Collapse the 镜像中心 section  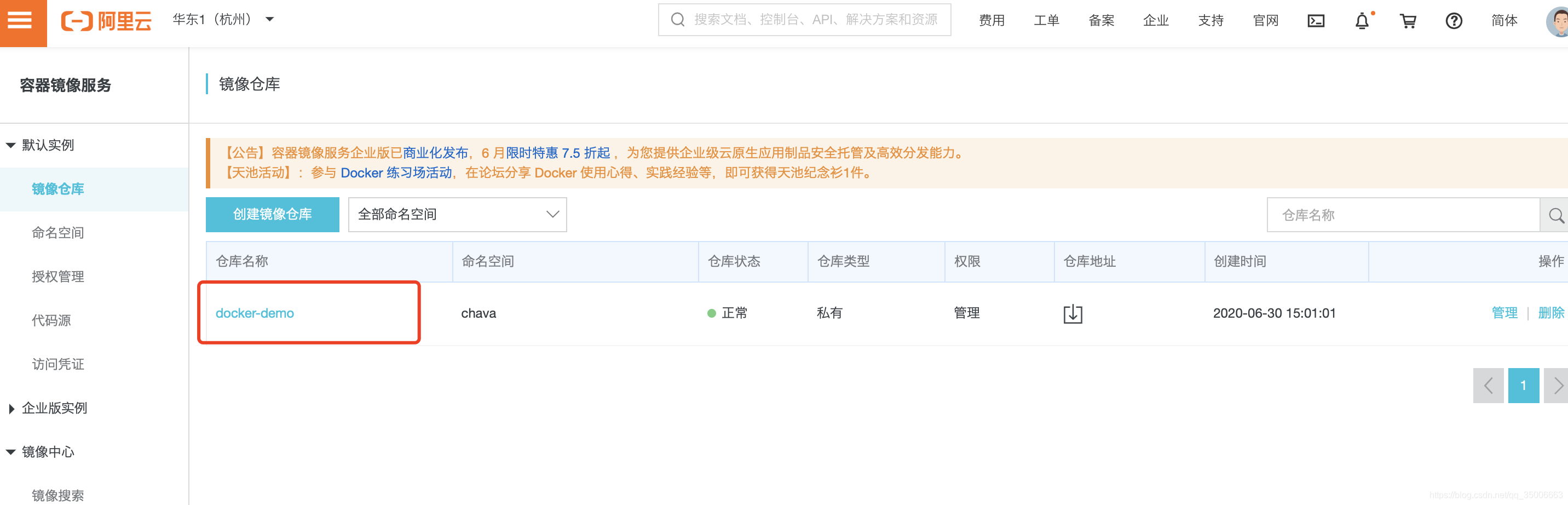click(x=40, y=452)
